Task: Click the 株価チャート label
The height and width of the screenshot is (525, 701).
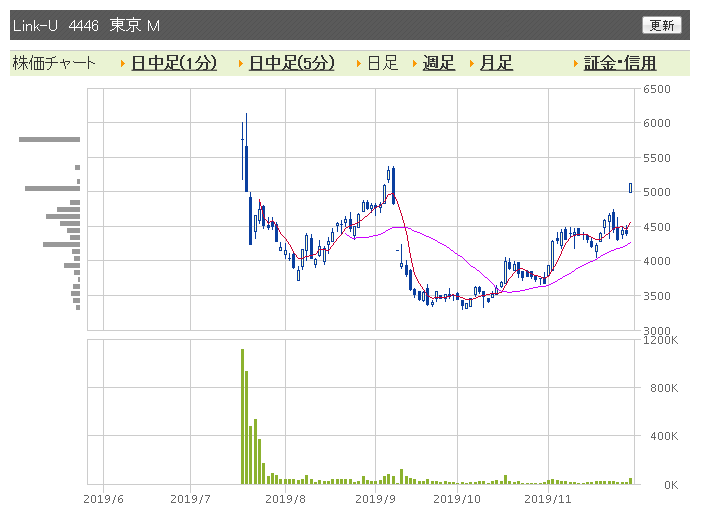Action: 54,63
